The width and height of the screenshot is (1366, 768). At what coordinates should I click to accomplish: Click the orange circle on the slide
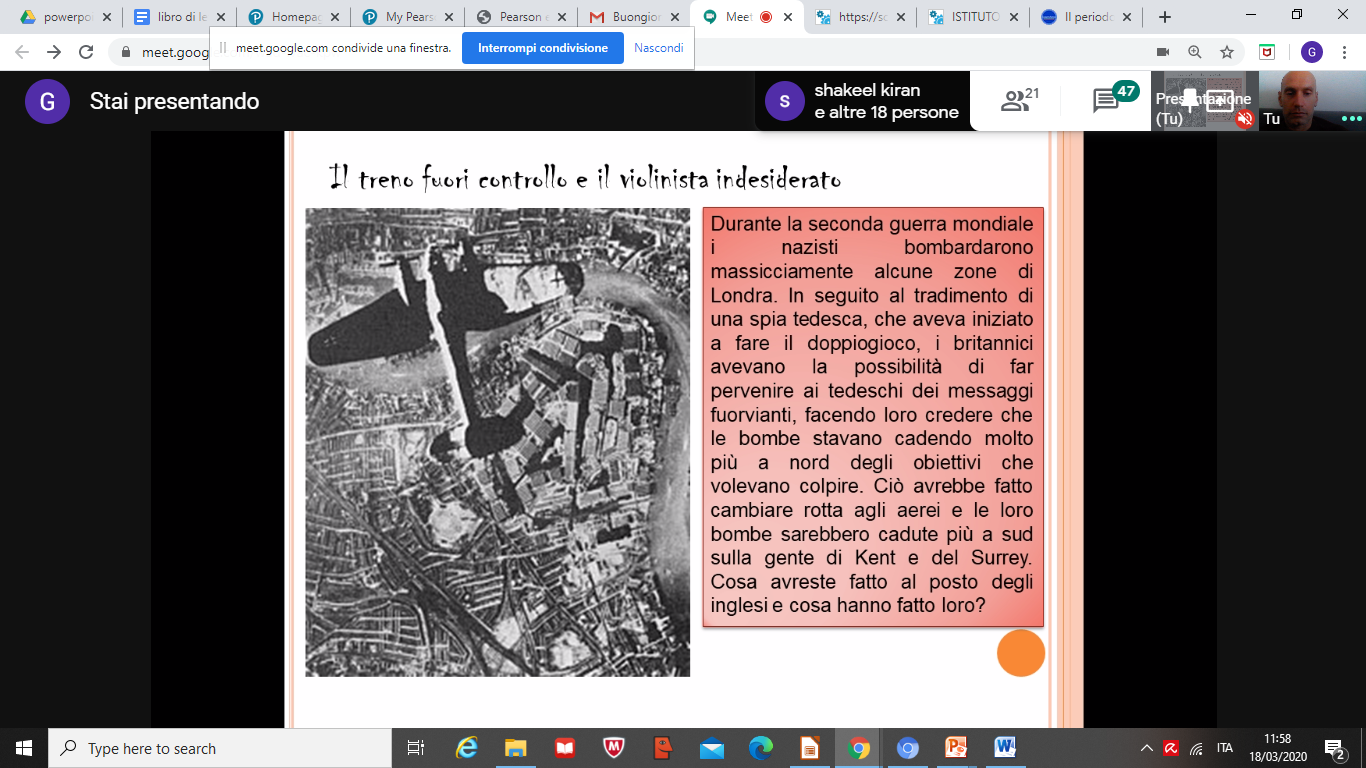(1021, 653)
